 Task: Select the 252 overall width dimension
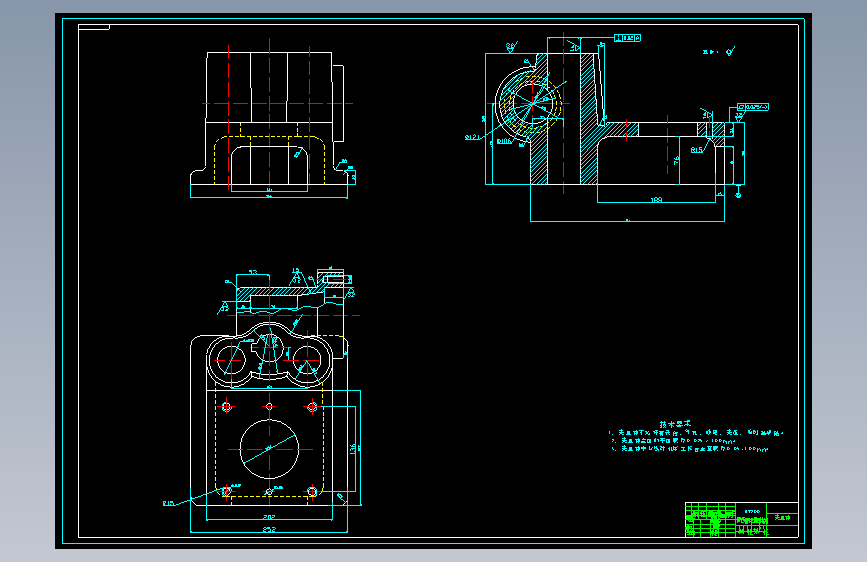click(x=269, y=529)
